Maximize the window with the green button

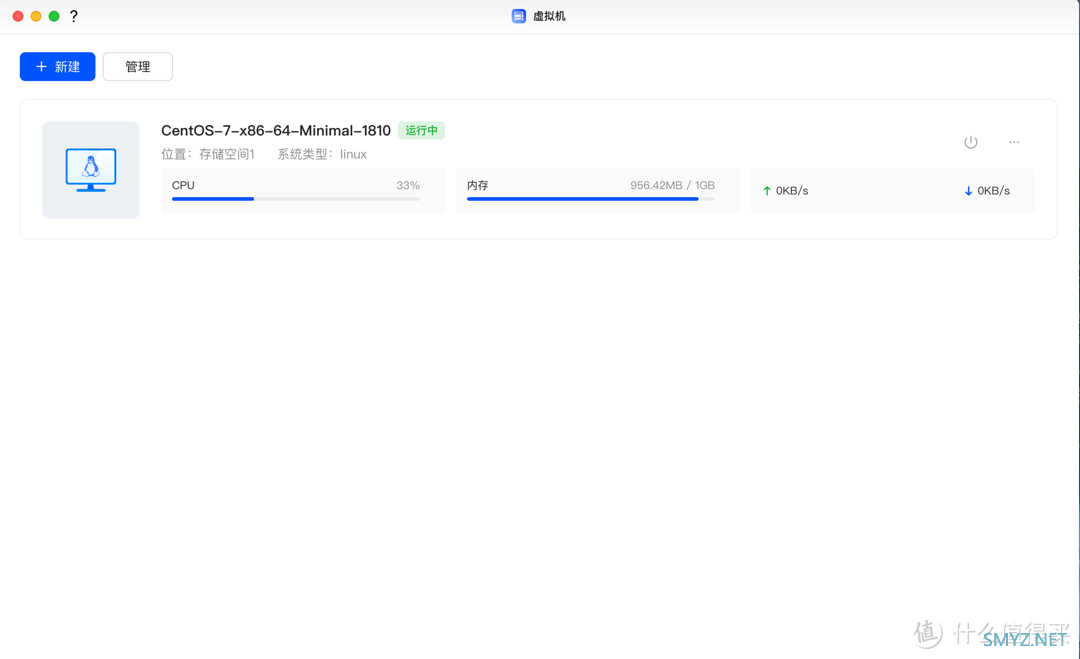[54, 16]
